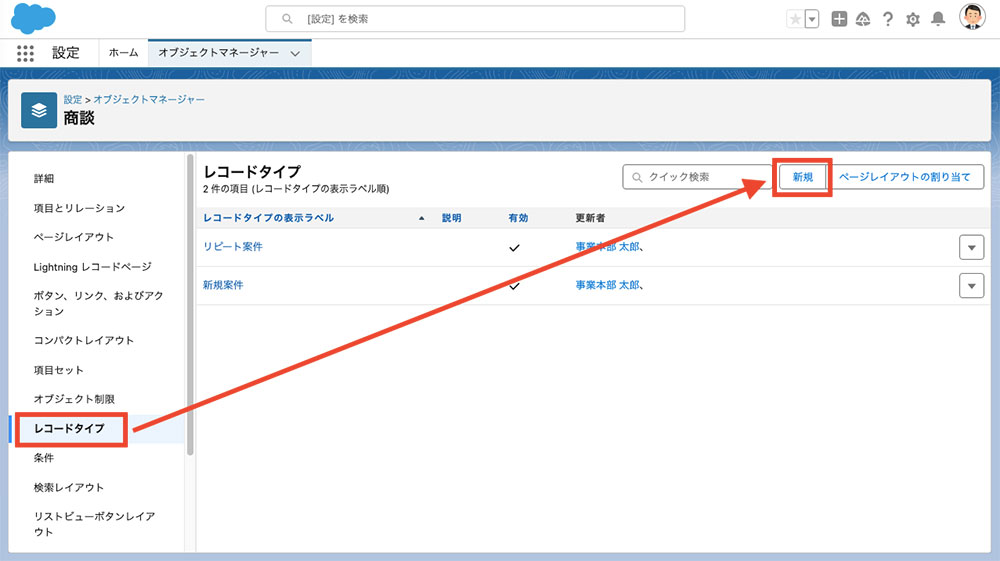Click the 設定 breadcrumb link
Viewport: 1000px width, 561px height.
coord(73,99)
